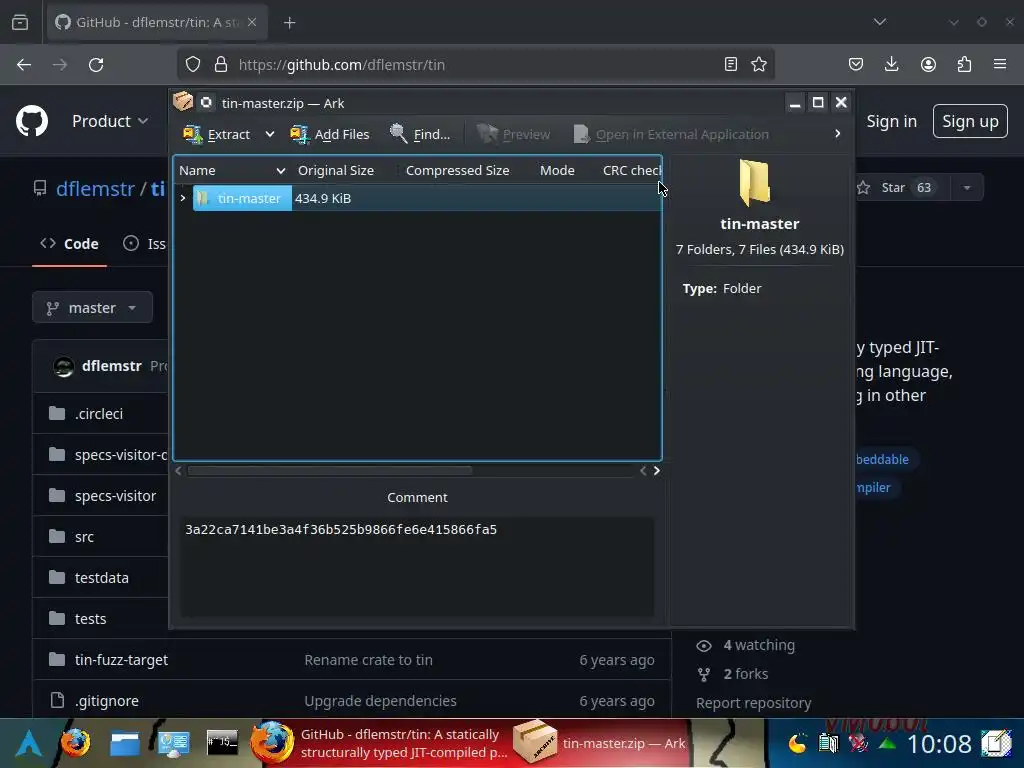Open Pocket save icon
This screenshot has width=1024, height=768.
856,64
